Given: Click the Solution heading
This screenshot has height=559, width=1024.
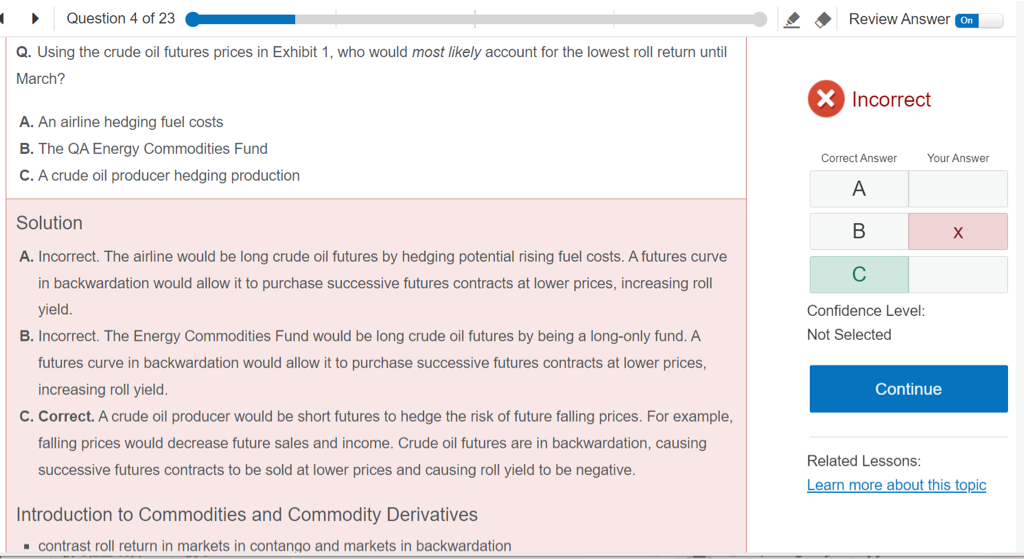Looking at the screenshot, I should coord(49,223).
